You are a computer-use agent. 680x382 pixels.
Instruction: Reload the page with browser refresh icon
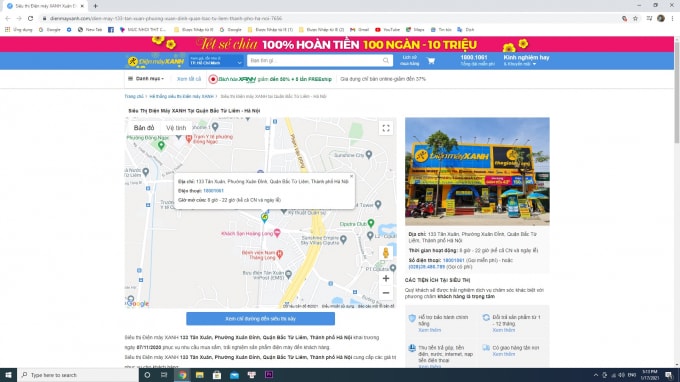tap(30, 18)
